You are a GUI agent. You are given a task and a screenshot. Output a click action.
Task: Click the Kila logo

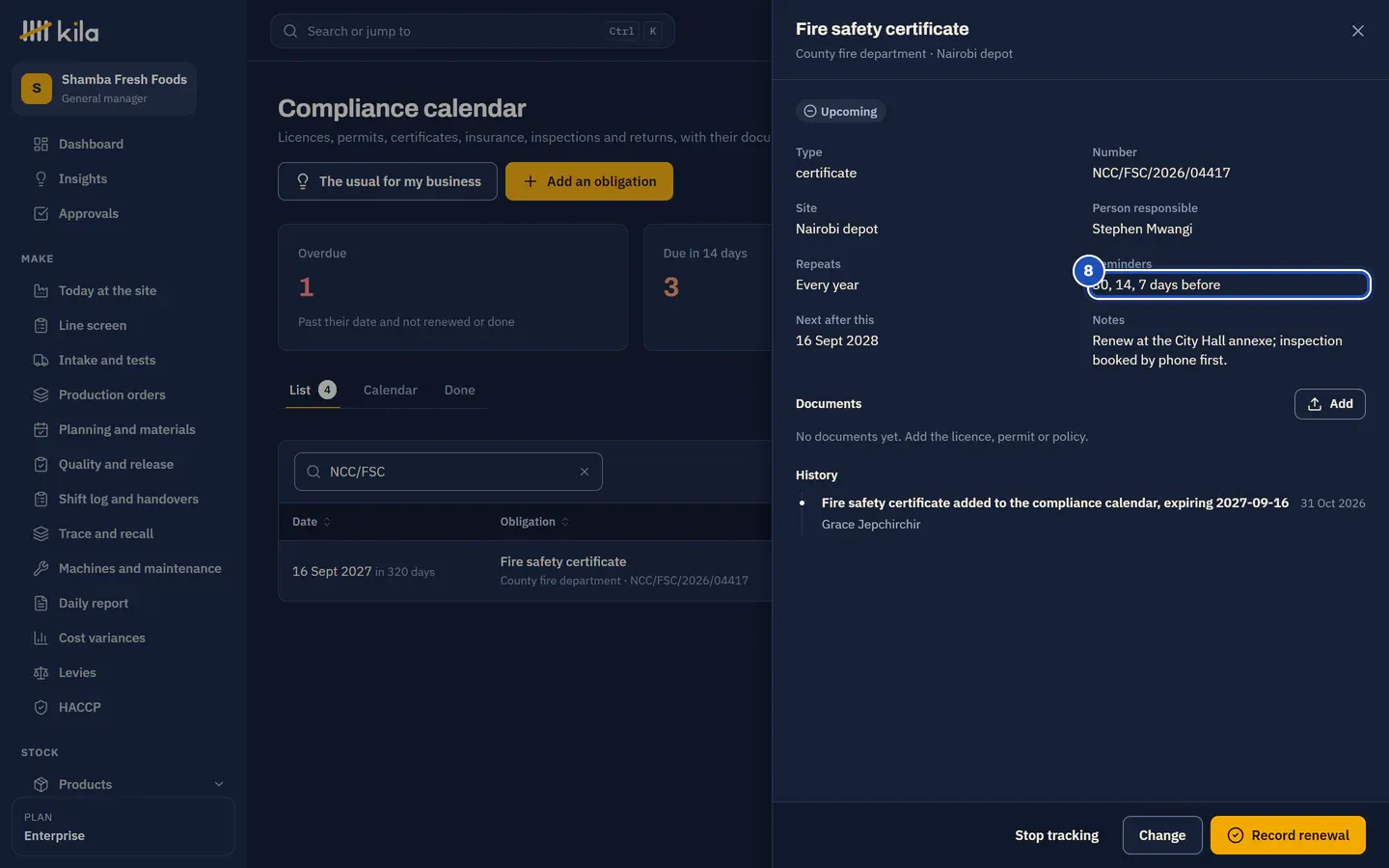click(x=59, y=31)
